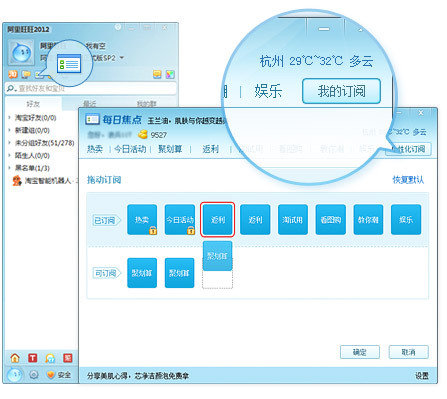Click the gold coins icon beside 9527
The image size is (447, 399).
(x=143, y=135)
